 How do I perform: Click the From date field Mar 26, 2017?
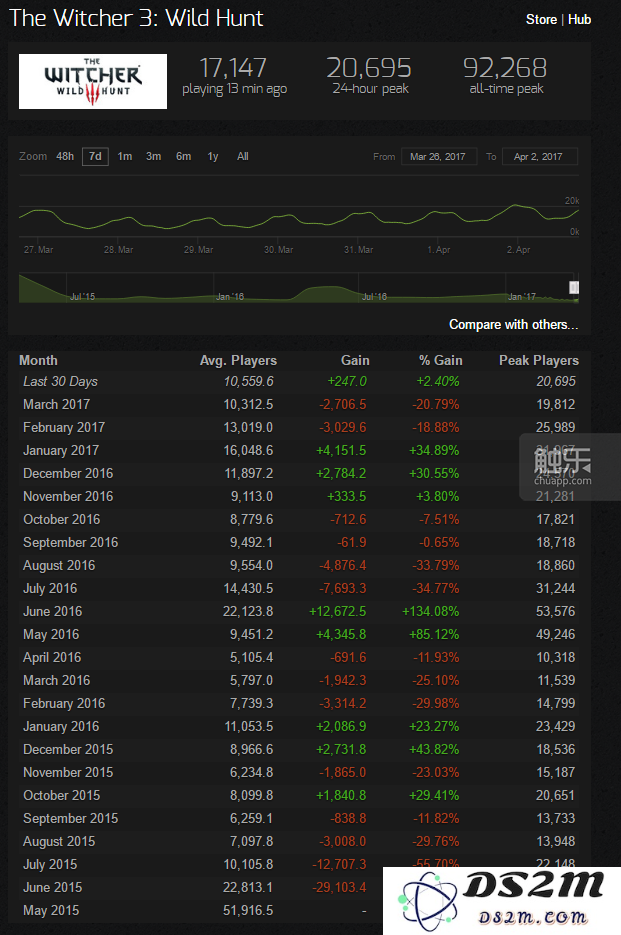(438, 156)
